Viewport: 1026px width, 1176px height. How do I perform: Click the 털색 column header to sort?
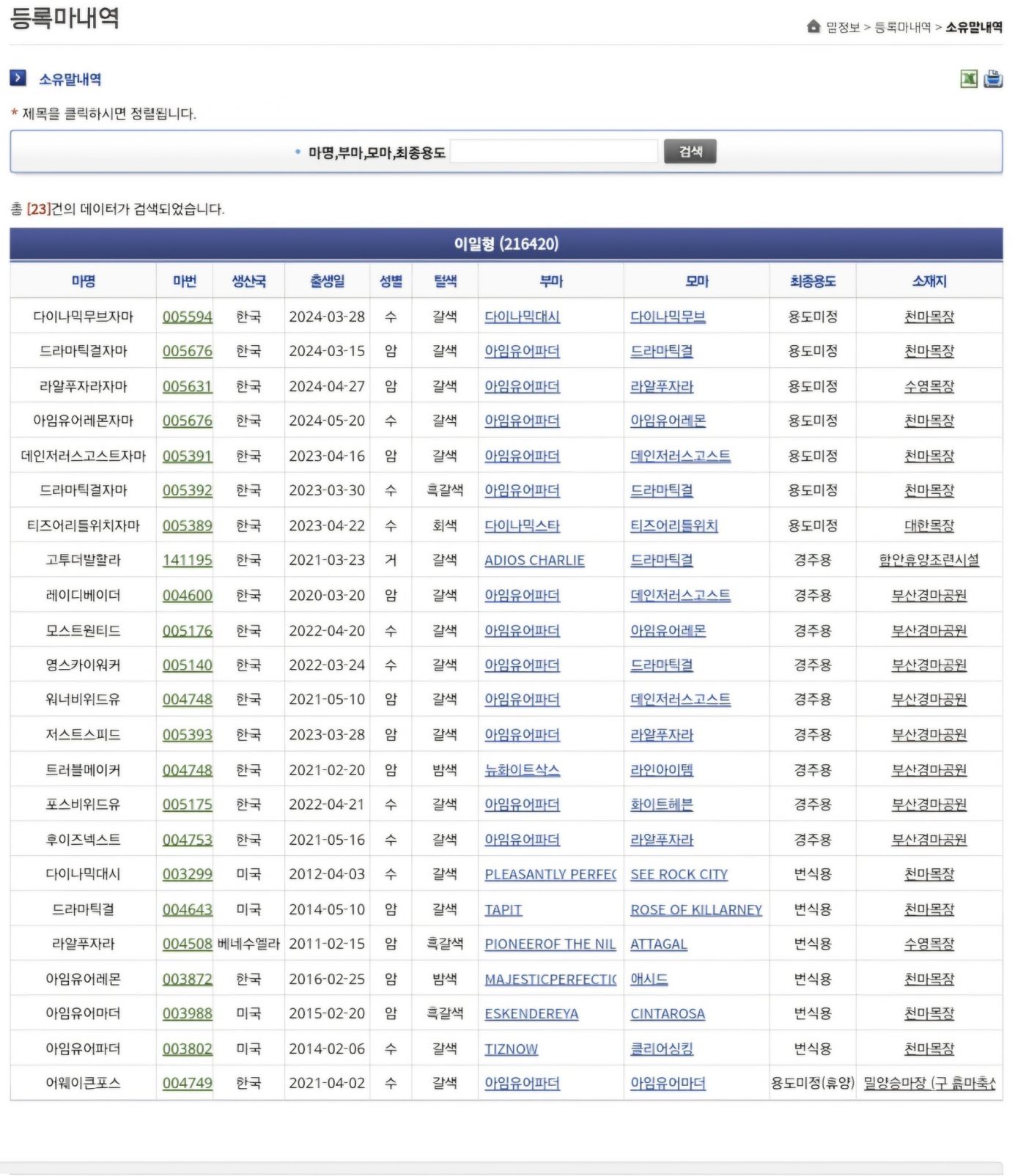(445, 281)
